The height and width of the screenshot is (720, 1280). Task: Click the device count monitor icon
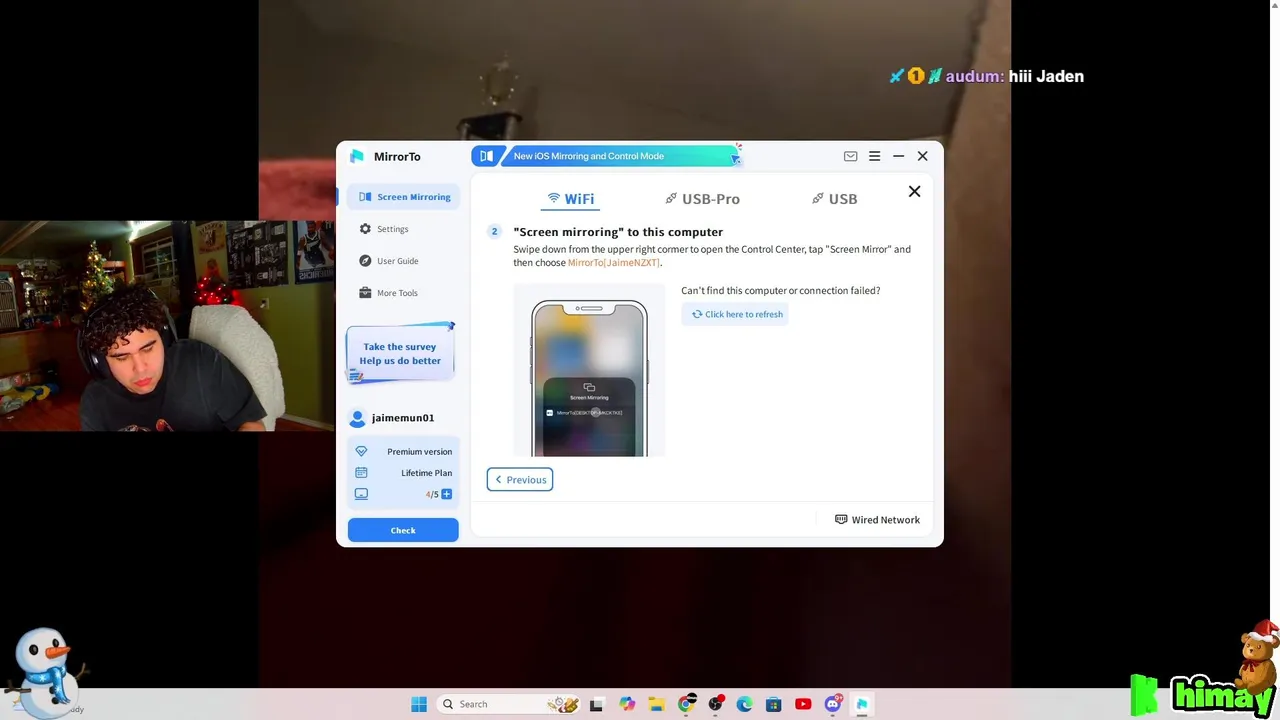coord(361,494)
